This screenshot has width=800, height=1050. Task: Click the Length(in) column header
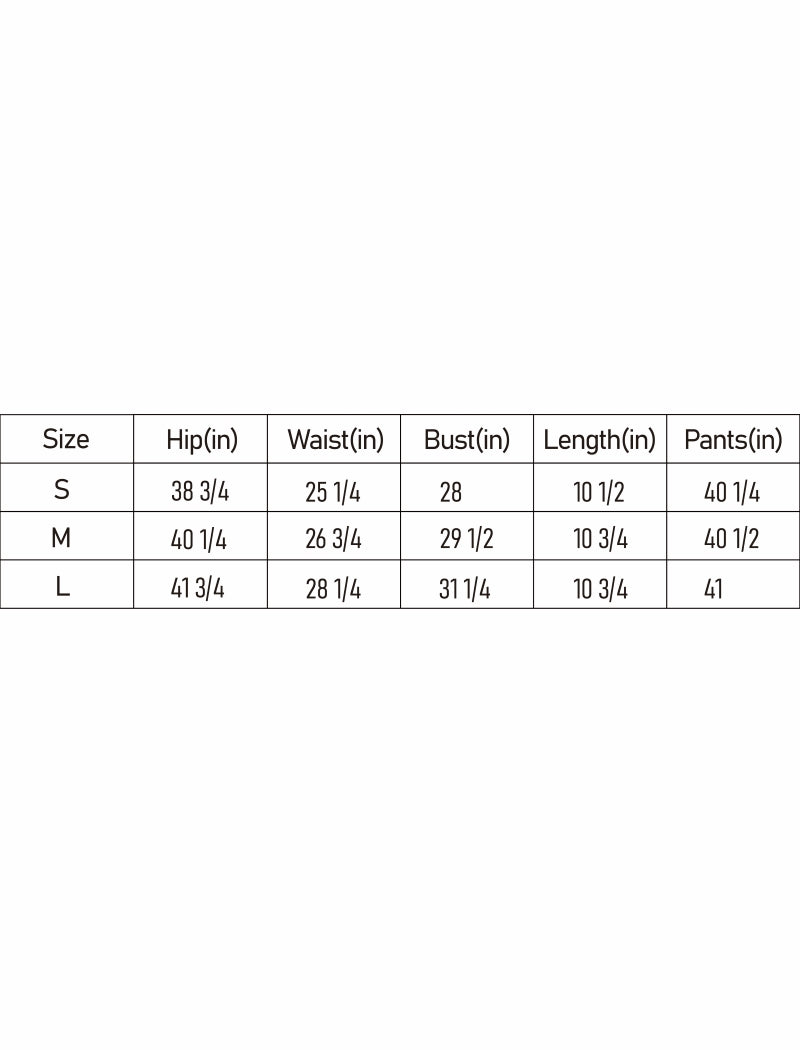coord(600,440)
